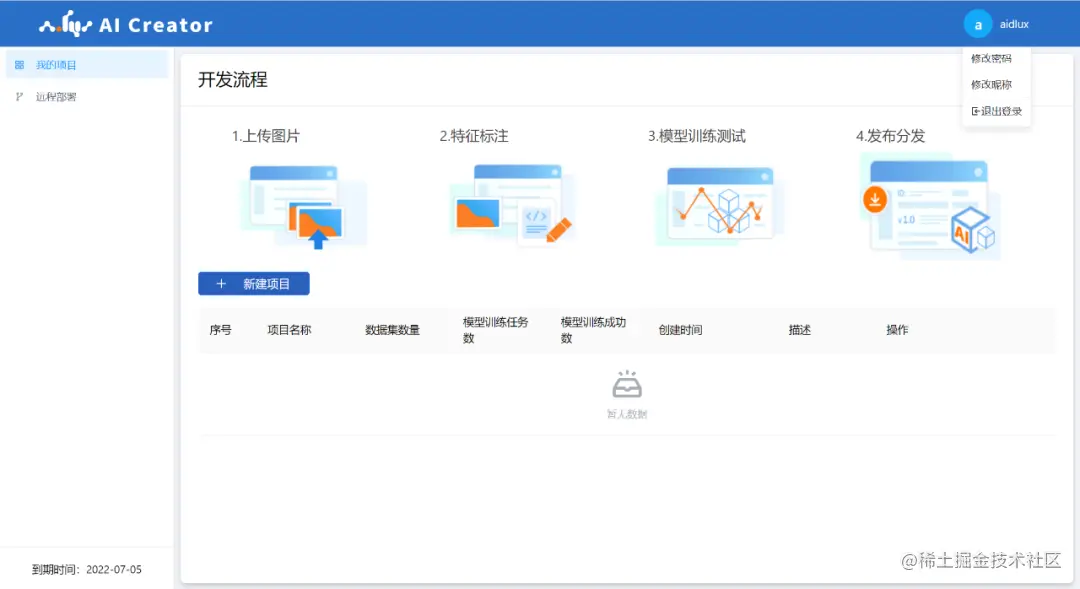
Task: Click the aidlux username text
Action: (1013, 24)
